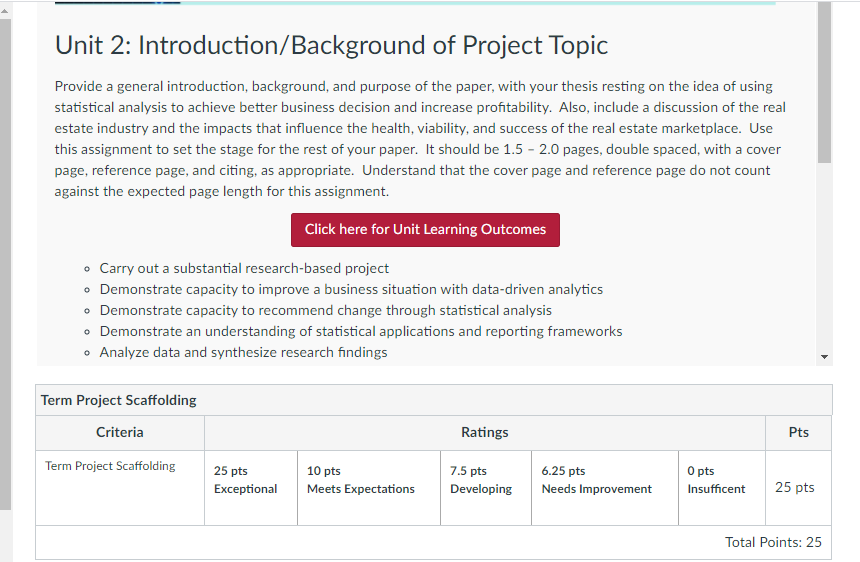This screenshot has height=562, width=860.
Task: Select the 6.25 pts Needs Improvement rating
Action: [605, 488]
